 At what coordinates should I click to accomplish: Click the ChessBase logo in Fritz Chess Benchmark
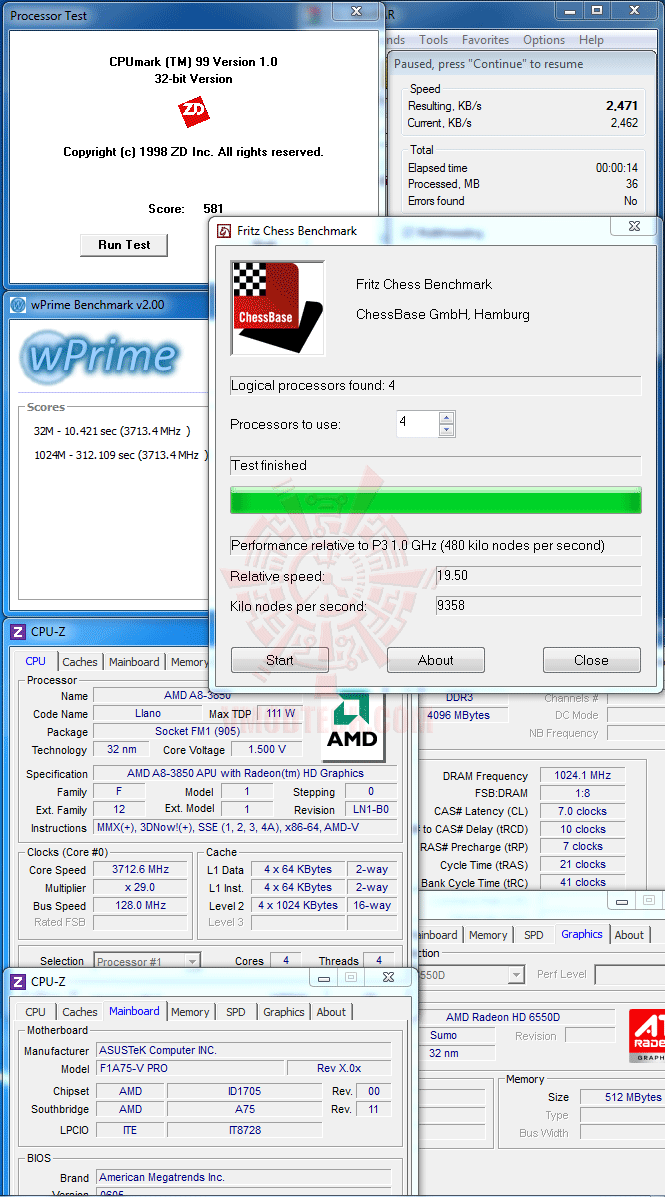click(278, 308)
